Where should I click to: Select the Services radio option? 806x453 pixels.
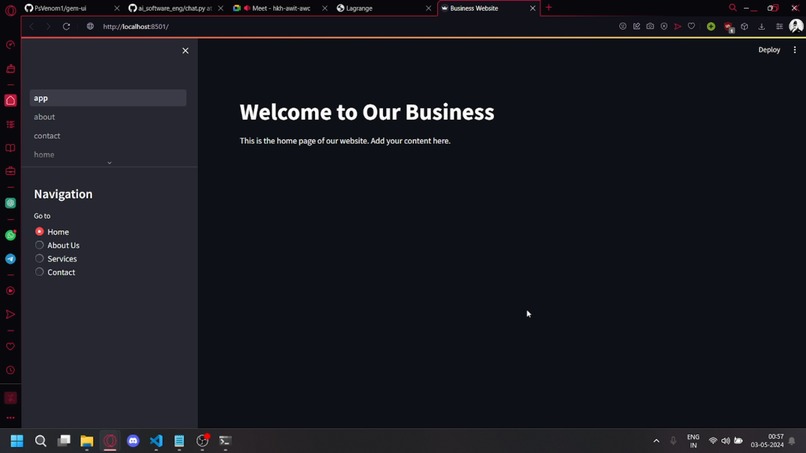click(x=39, y=258)
